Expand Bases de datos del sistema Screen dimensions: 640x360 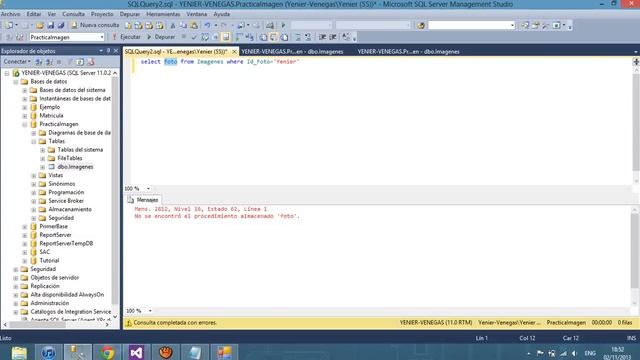click(24, 90)
